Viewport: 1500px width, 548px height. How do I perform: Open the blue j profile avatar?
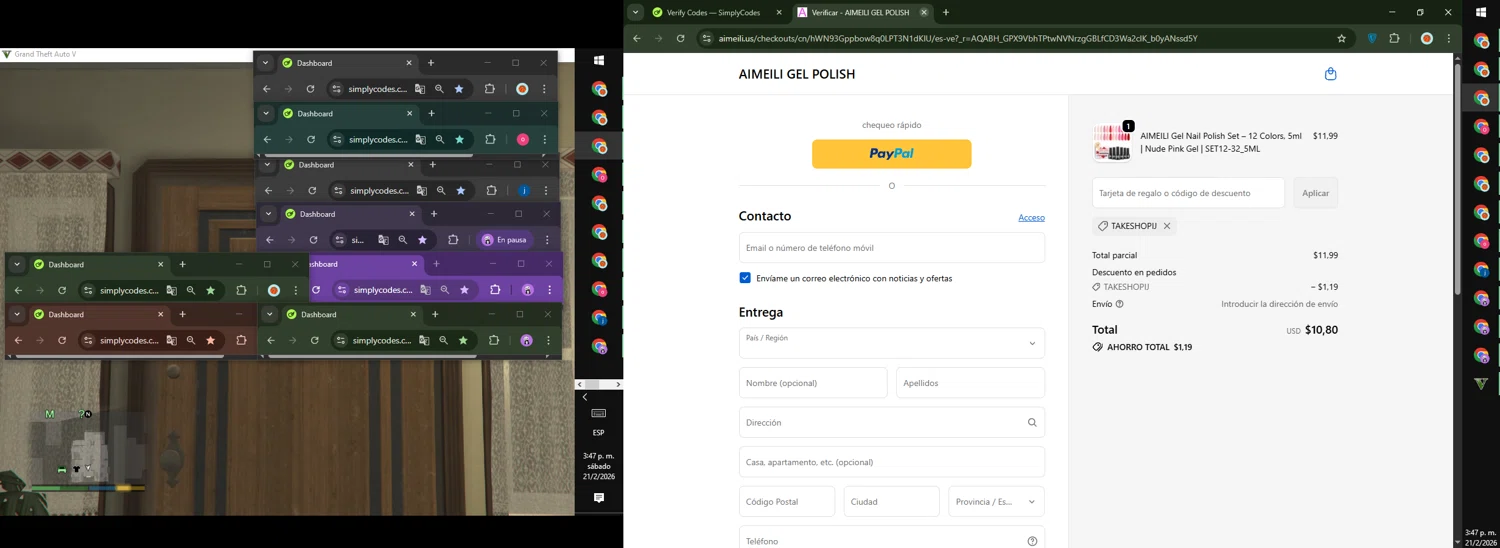[524, 191]
